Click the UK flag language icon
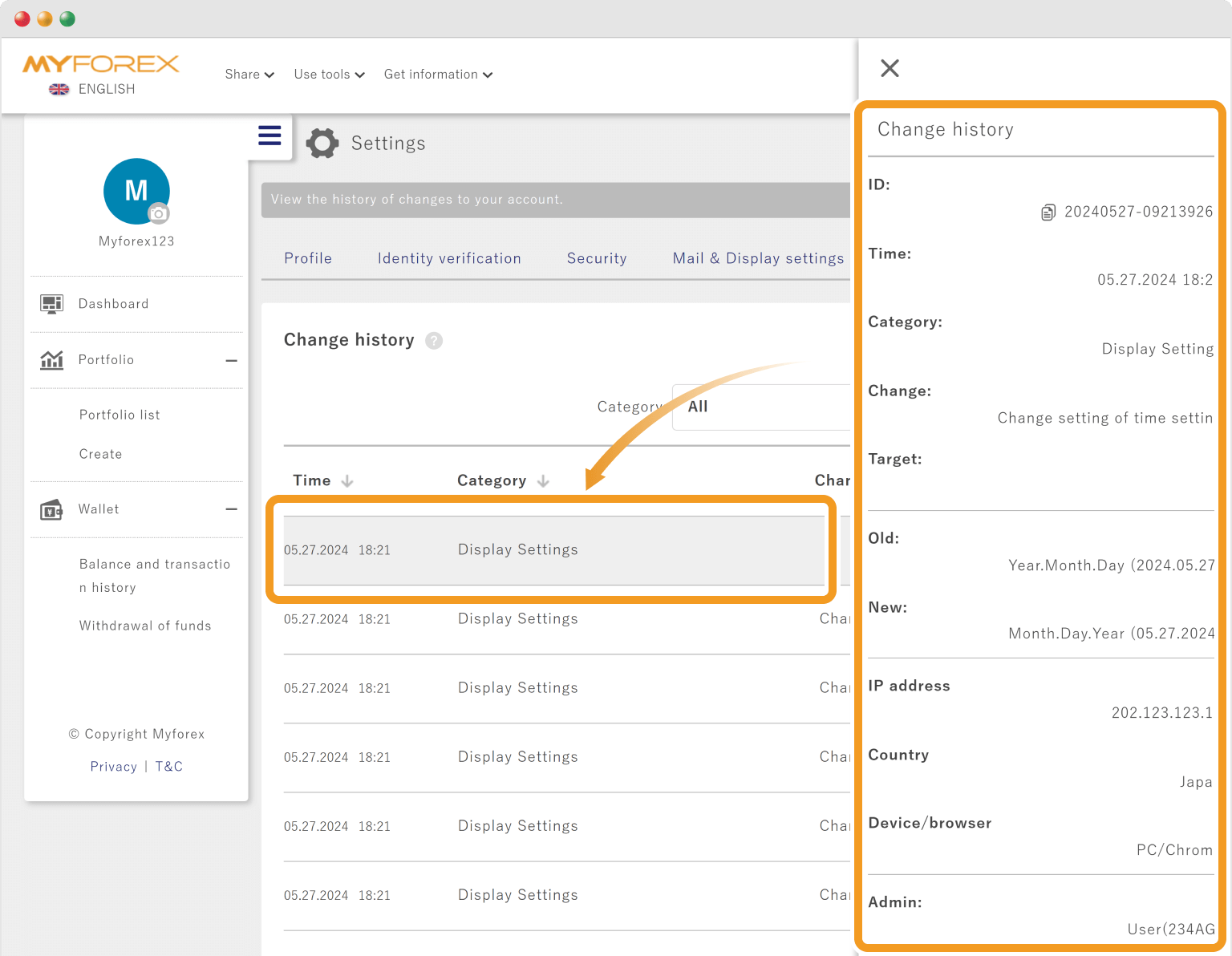This screenshot has width=1232, height=956. [59, 89]
